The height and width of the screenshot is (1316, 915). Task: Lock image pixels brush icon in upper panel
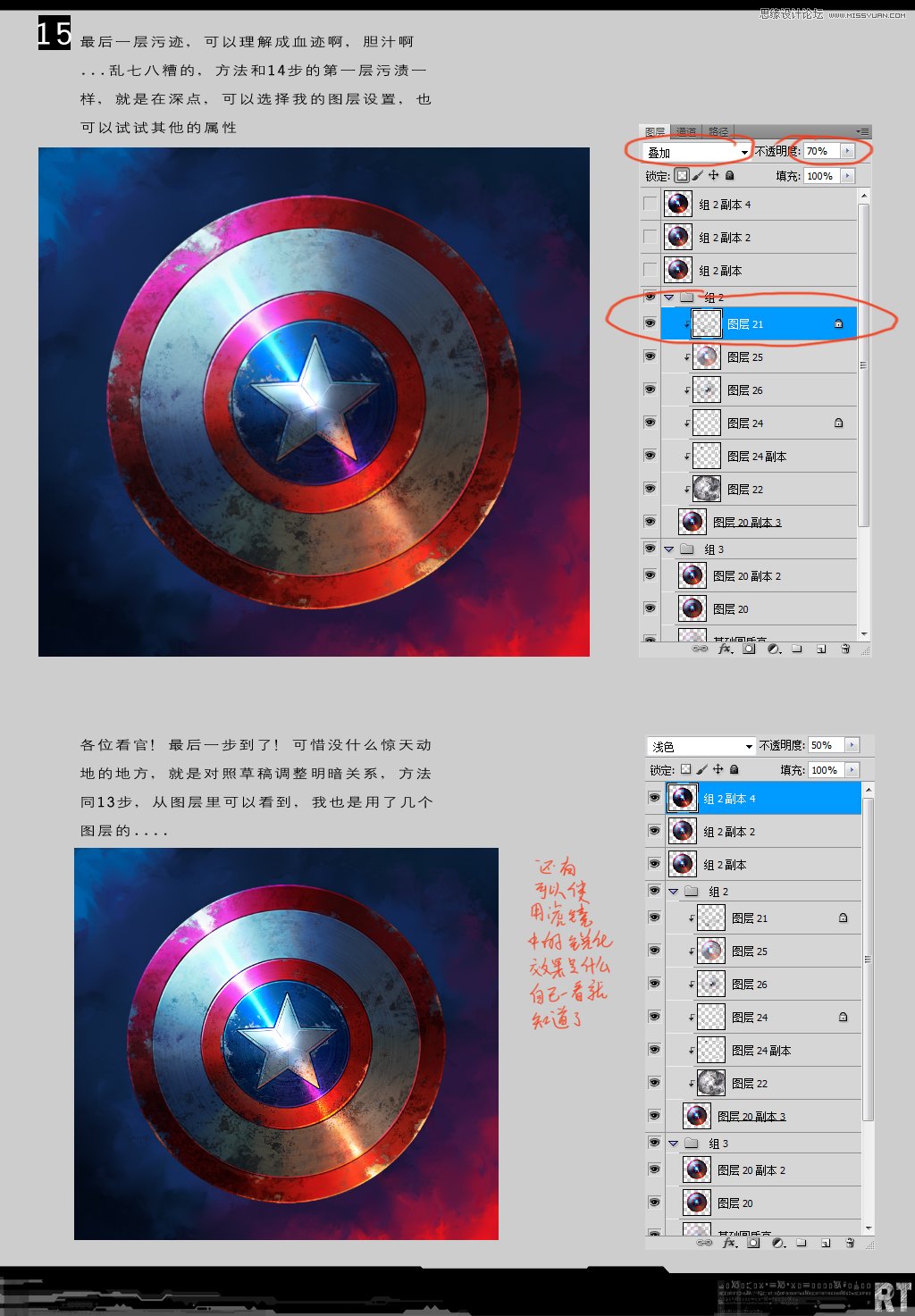point(698,176)
